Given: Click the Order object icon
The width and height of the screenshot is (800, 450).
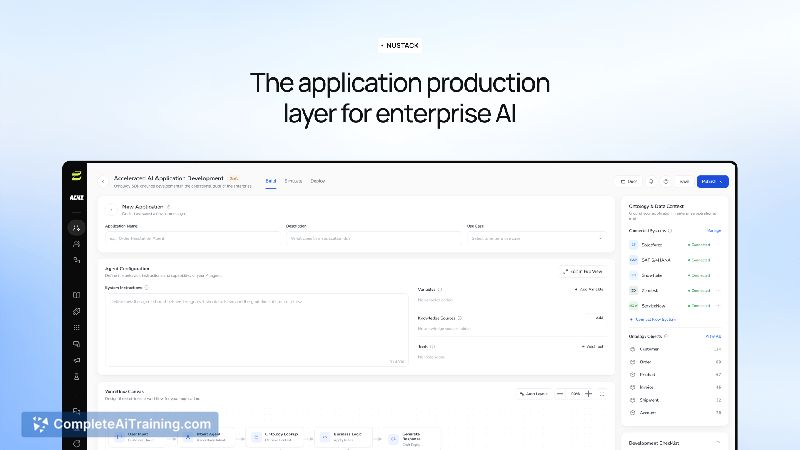Looking at the screenshot, I should (633, 362).
